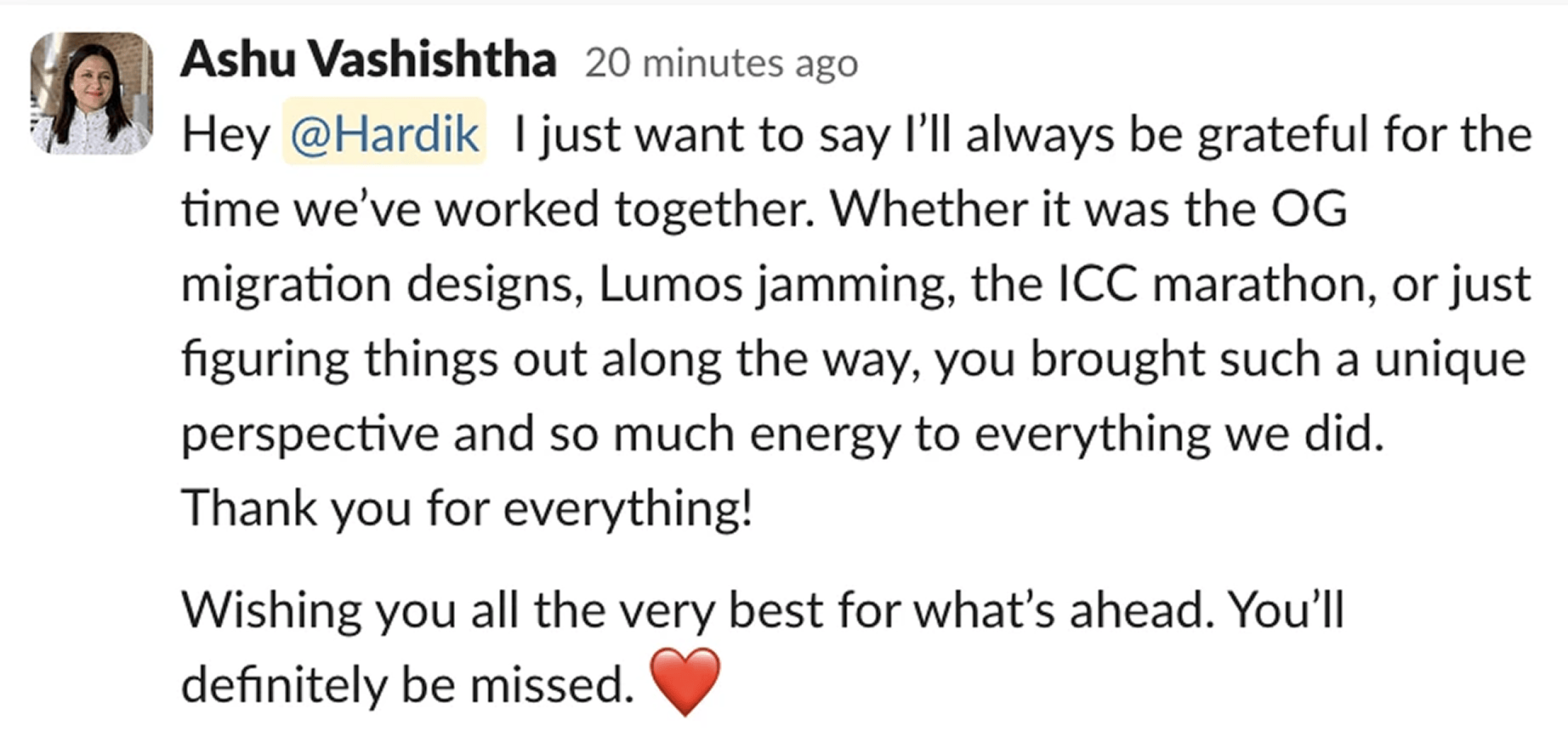The image size is (1568, 748).
Task: Click 'ICC' in the message text
Action: point(1097,284)
